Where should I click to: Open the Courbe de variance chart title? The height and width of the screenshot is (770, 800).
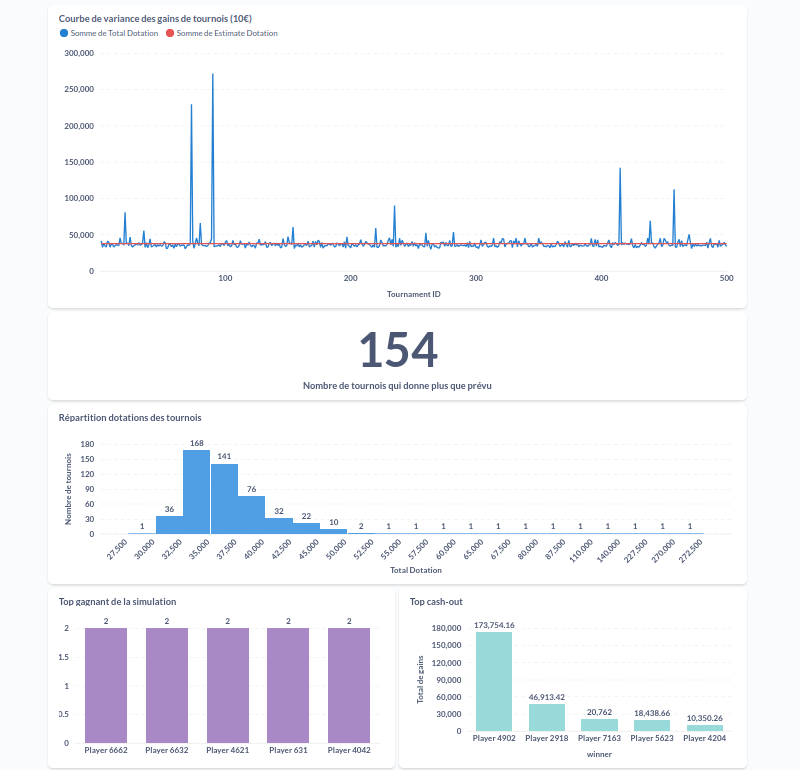[155, 18]
